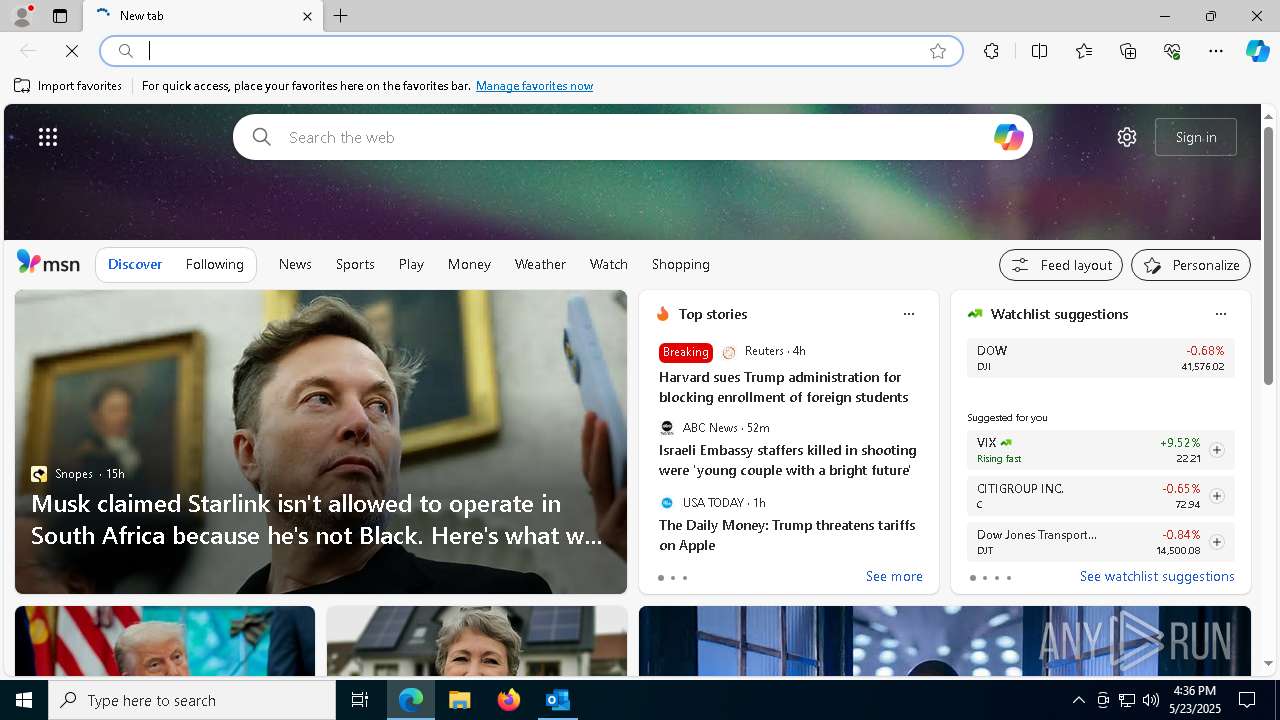Open the Play tab
The height and width of the screenshot is (720, 1280).
[x=411, y=264]
